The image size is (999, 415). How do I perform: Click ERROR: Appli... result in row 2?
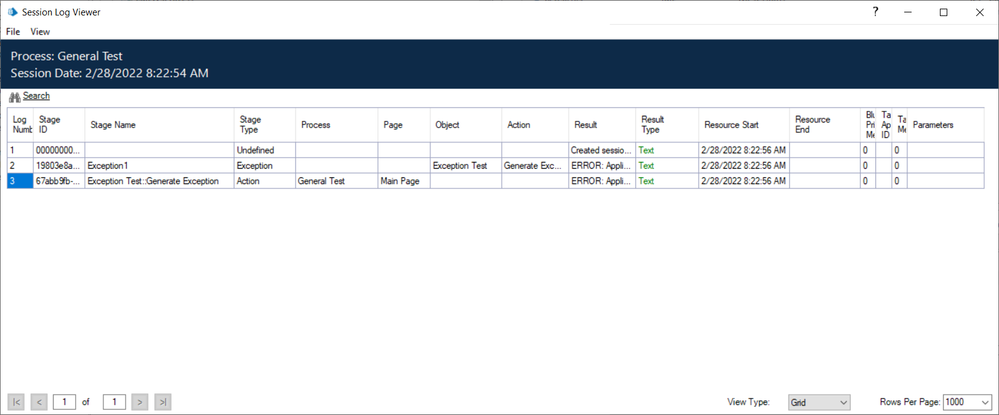tap(602, 166)
